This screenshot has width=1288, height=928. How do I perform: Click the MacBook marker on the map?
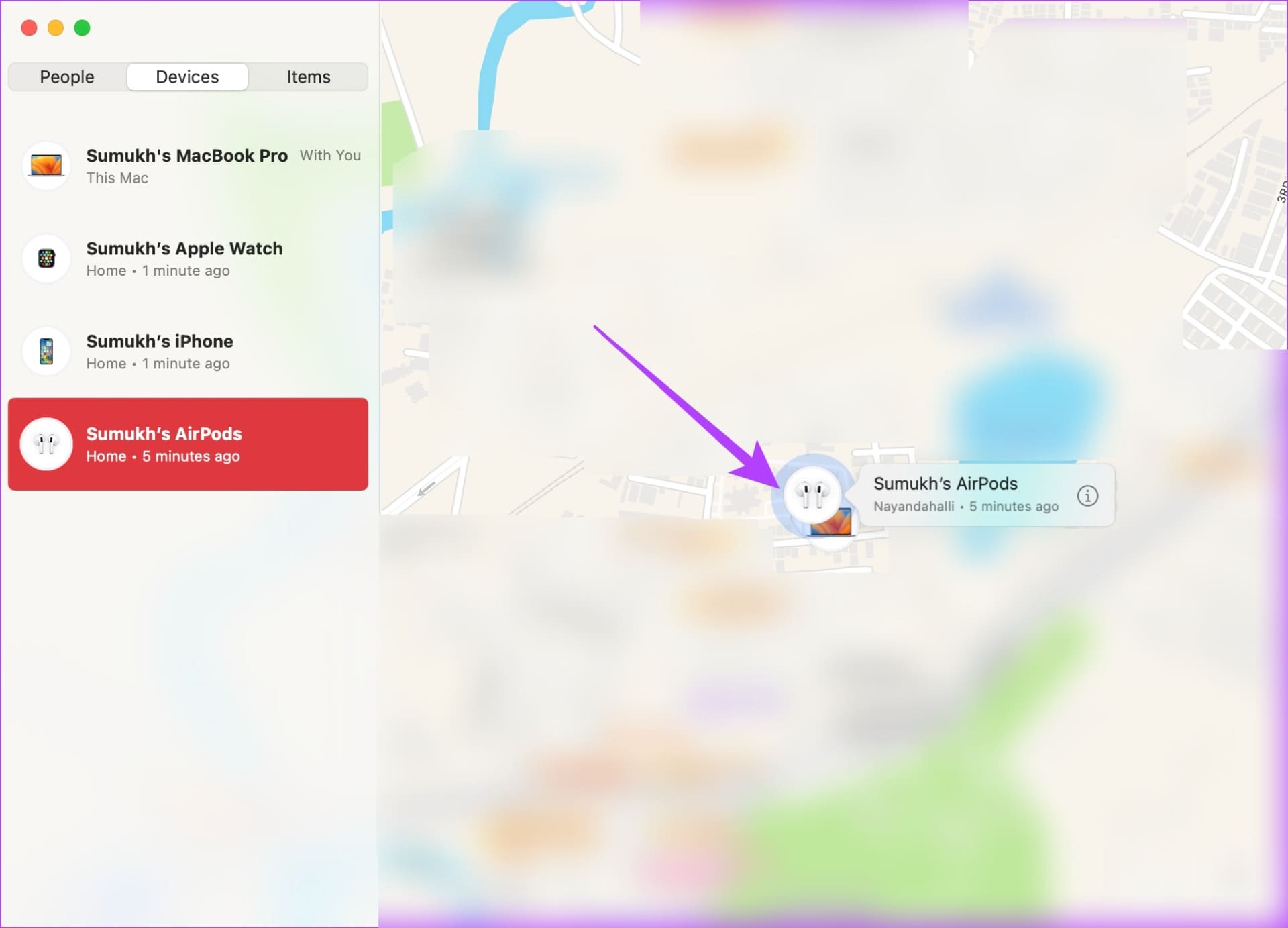tap(832, 524)
